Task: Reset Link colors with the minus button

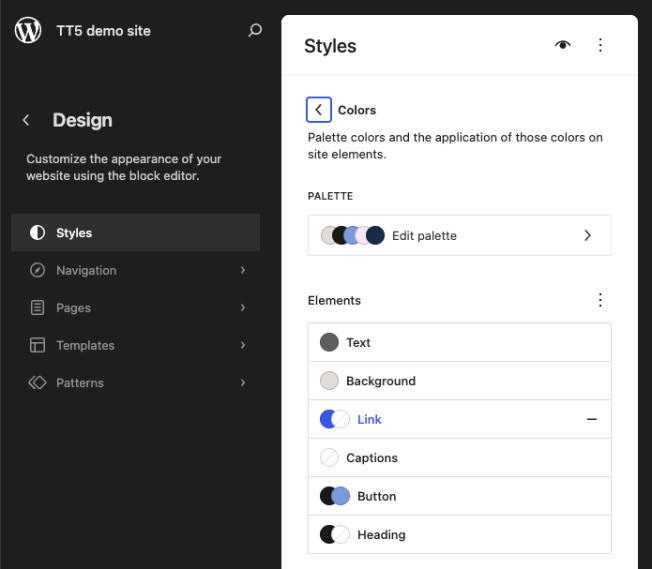Action: 592,420
